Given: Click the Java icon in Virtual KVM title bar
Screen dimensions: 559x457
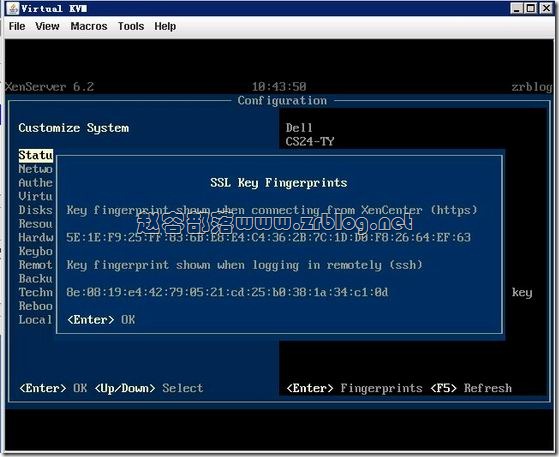Looking at the screenshot, I should 13,8.
